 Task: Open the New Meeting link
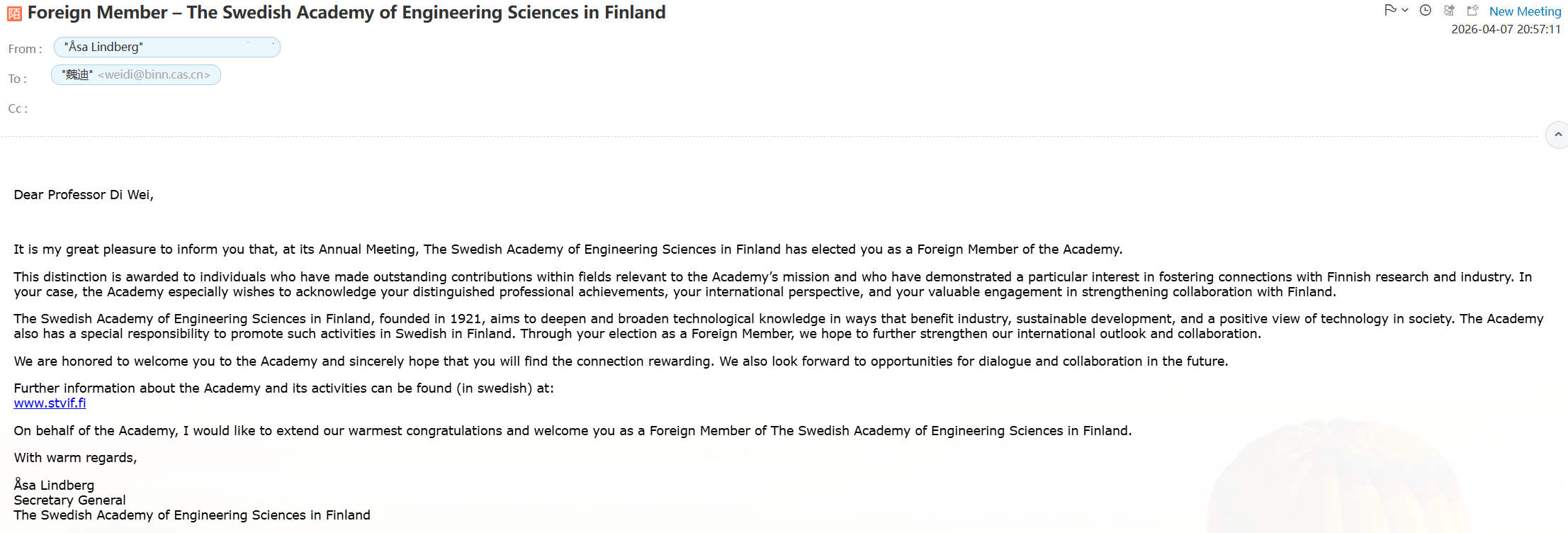pyautogui.click(x=1525, y=11)
